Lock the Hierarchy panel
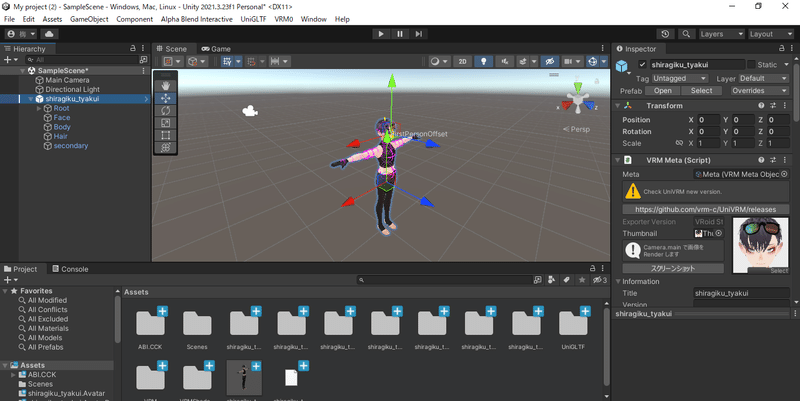 point(133,48)
